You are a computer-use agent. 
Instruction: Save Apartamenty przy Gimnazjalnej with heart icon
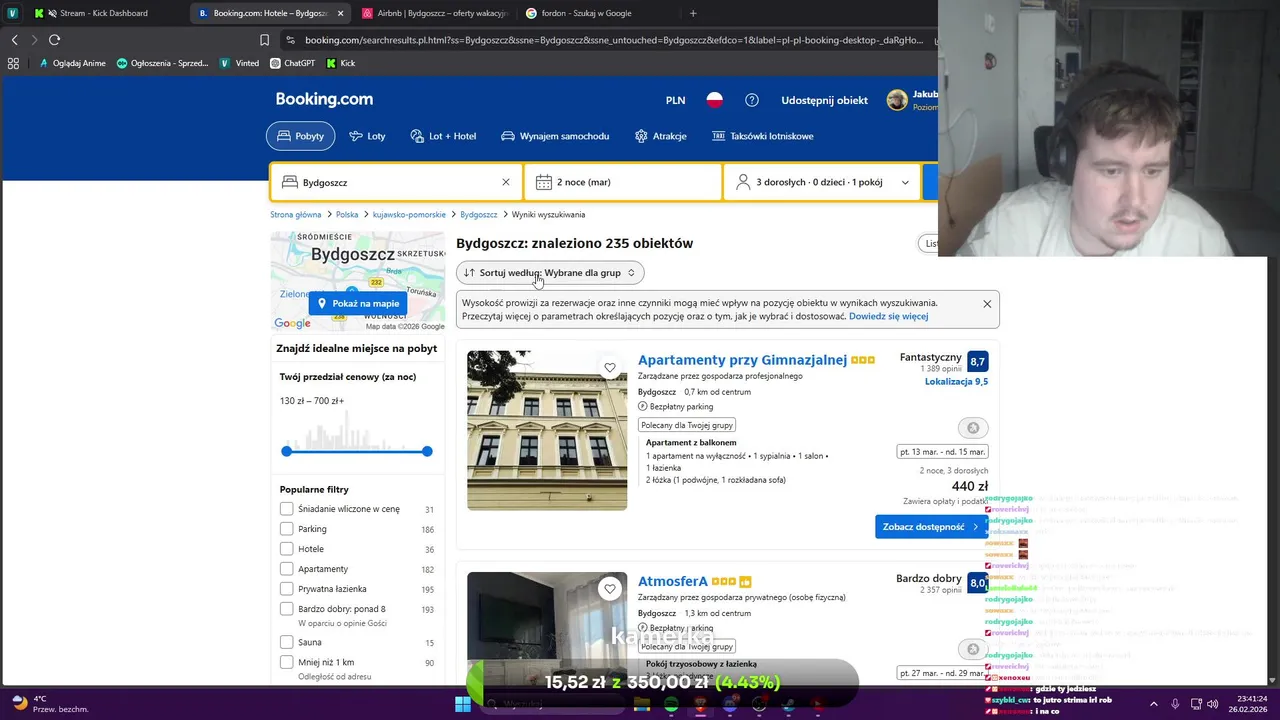[x=610, y=368]
